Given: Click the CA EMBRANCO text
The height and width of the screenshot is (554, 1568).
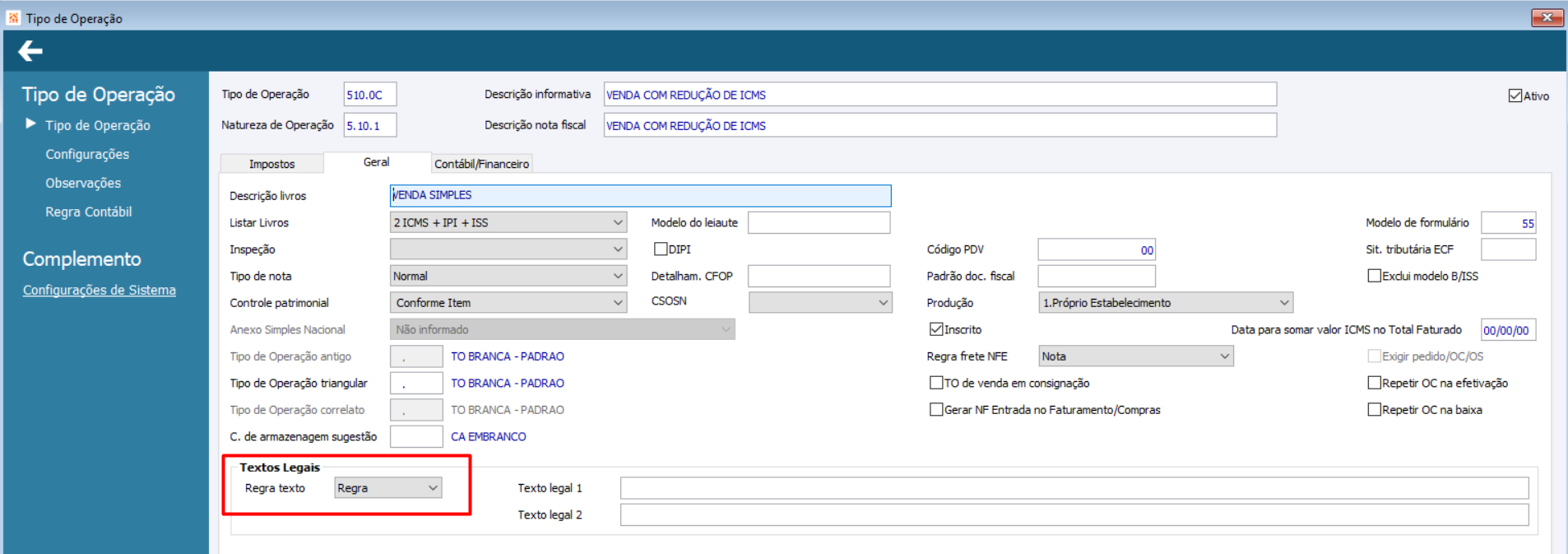Looking at the screenshot, I should point(489,436).
